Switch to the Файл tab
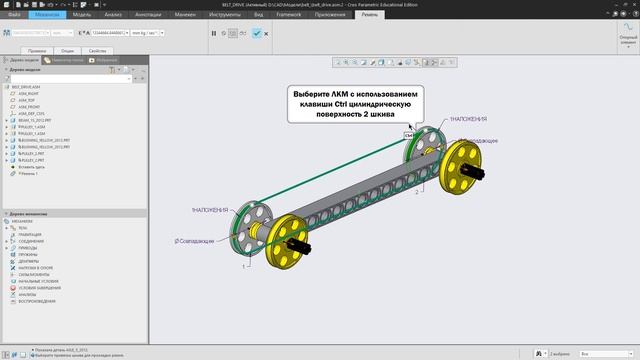The image size is (640, 360). point(14,15)
